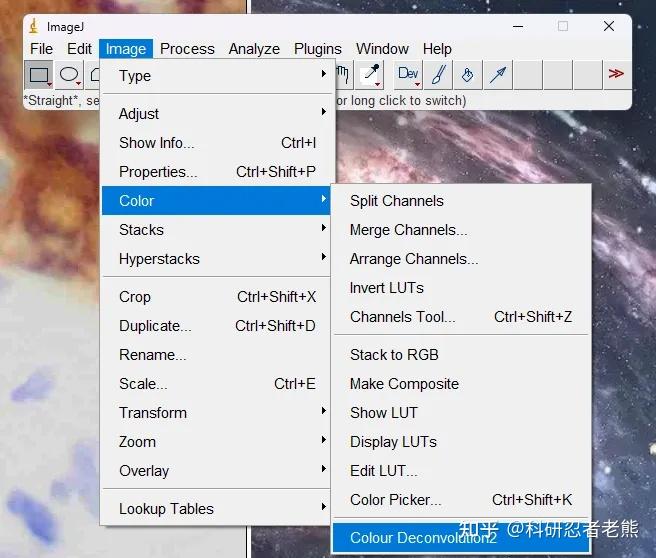The width and height of the screenshot is (656, 558).
Task: Select Merge Channels...
Action: (461, 230)
